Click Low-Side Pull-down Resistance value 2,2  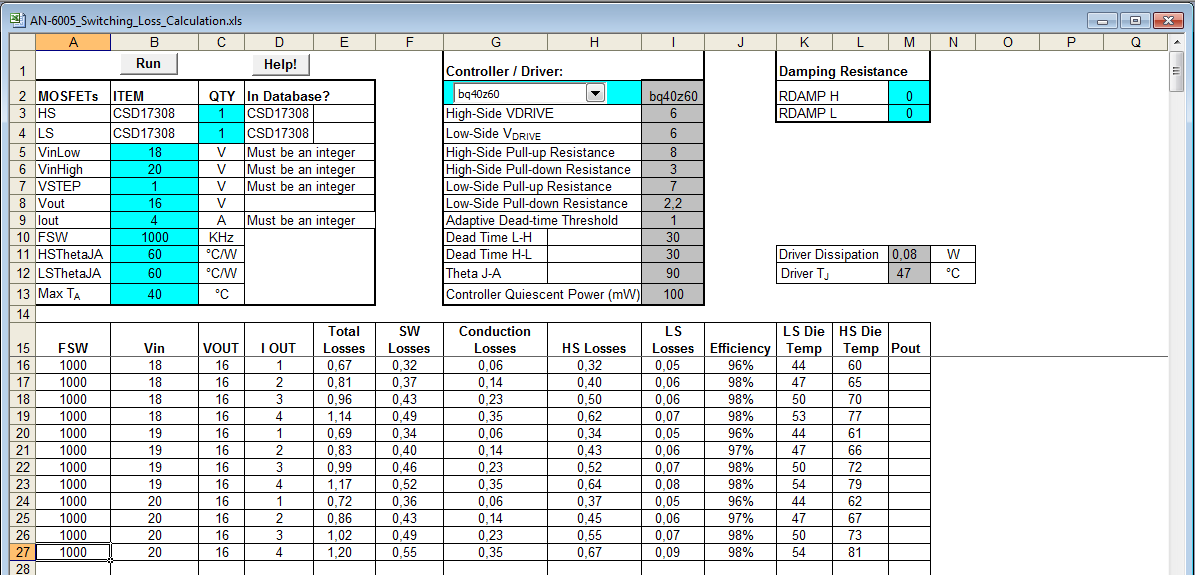click(x=673, y=204)
